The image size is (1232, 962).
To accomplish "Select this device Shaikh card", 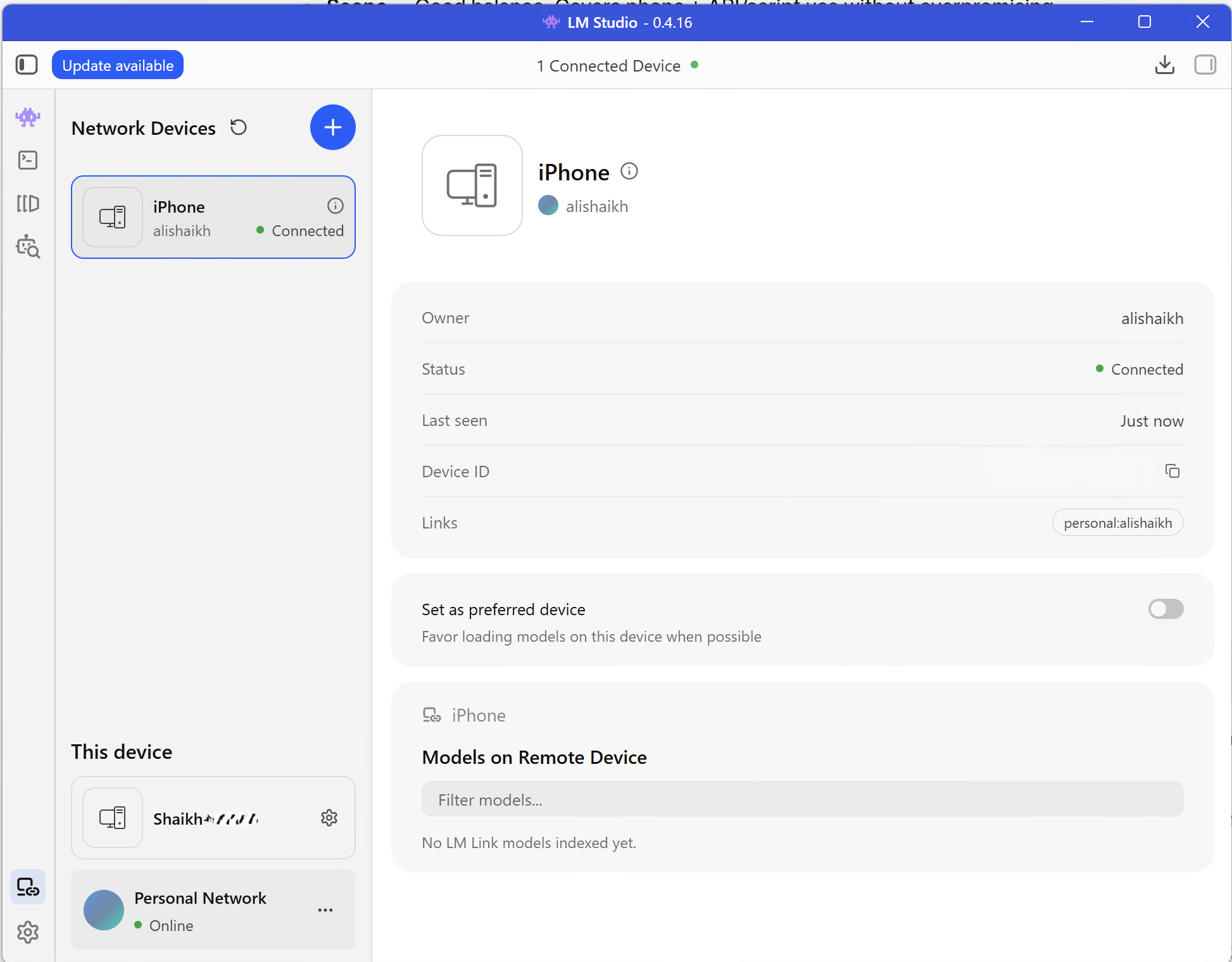I will tap(213, 818).
